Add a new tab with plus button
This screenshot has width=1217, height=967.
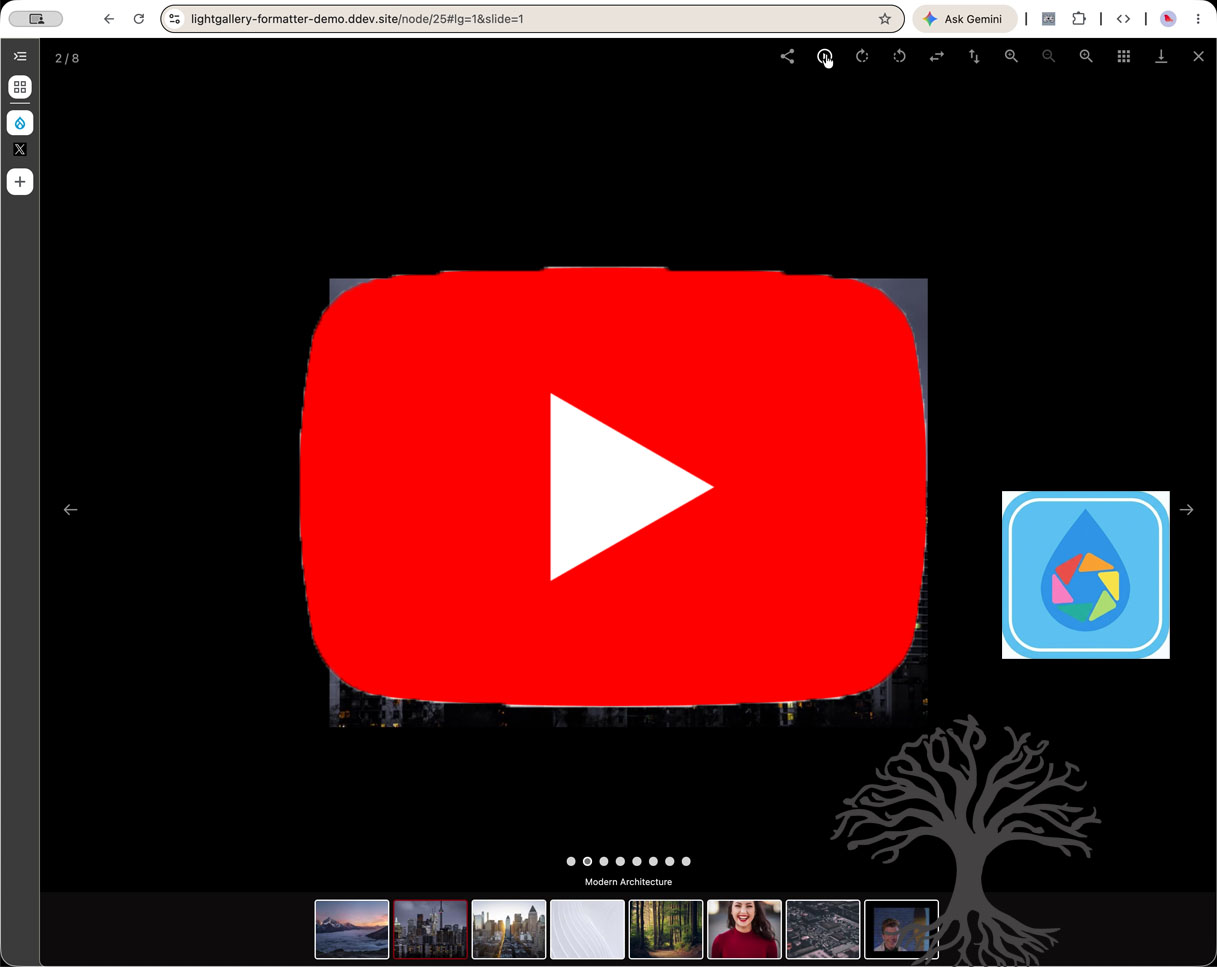click(20, 182)
